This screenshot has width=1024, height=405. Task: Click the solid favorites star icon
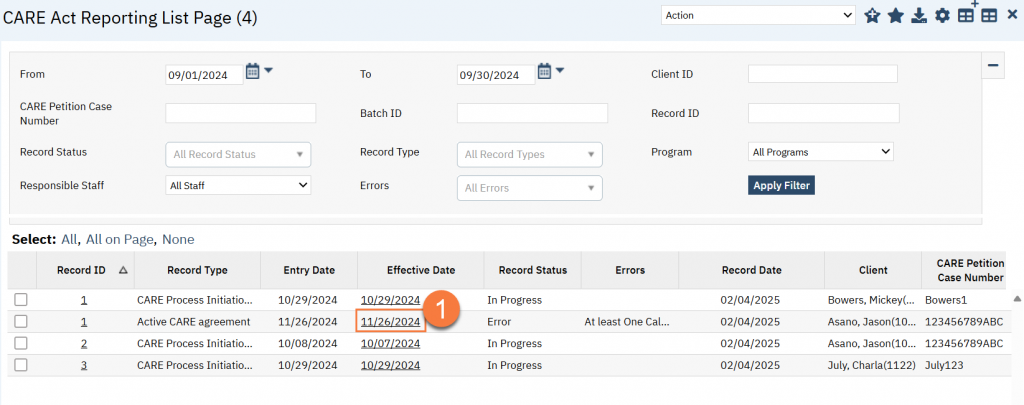click(x=896, y=16)
